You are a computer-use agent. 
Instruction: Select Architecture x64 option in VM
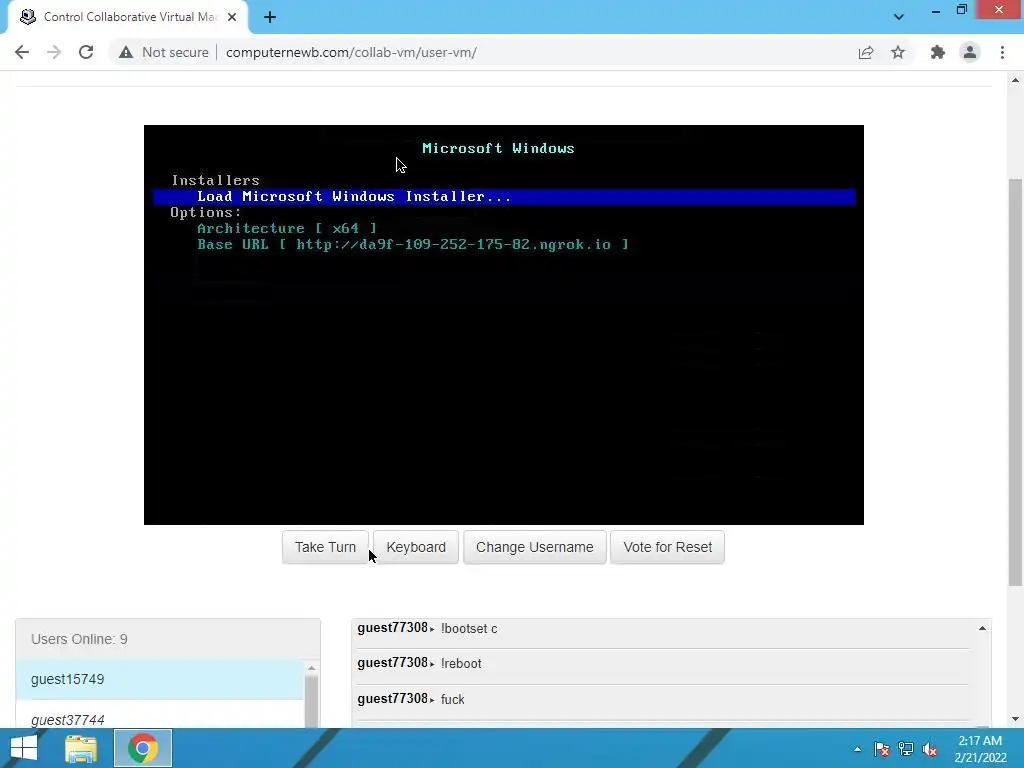click(287, 229)
